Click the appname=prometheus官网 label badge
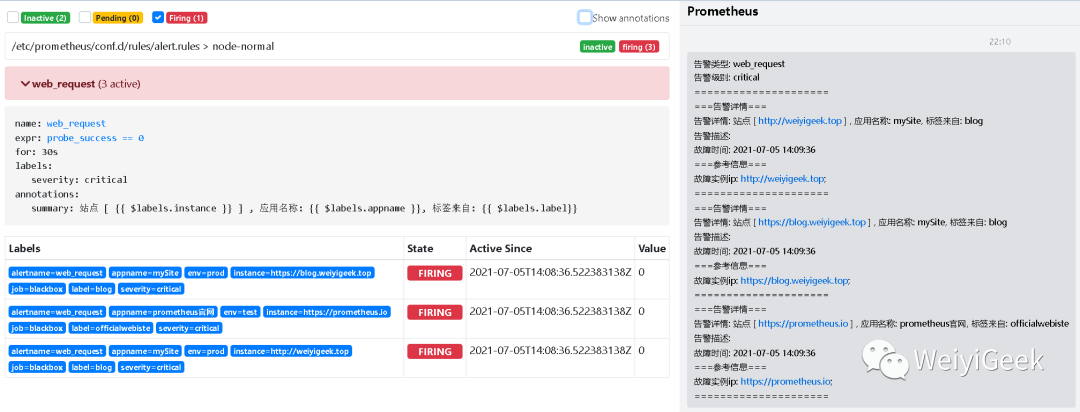1080x412 pixels. click(x=163, y=312)
